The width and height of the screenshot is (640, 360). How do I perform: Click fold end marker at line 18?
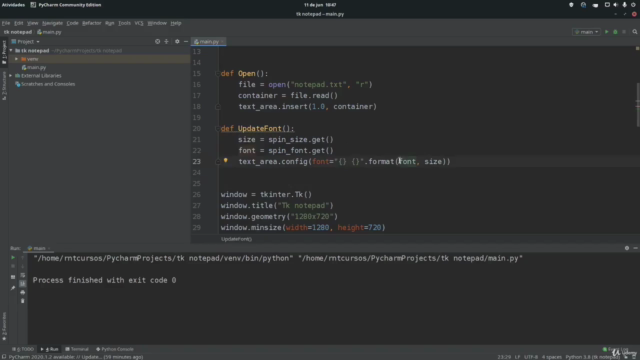point(218,107)
